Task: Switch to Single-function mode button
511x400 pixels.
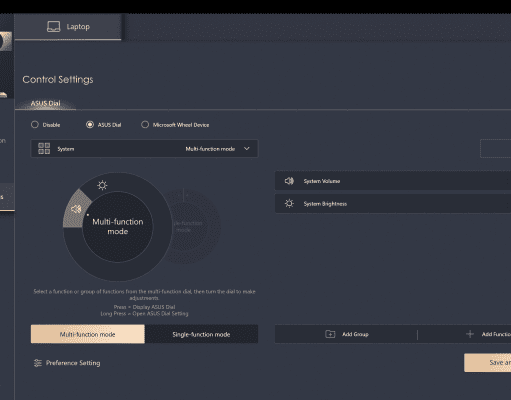Action: (201, 334)
